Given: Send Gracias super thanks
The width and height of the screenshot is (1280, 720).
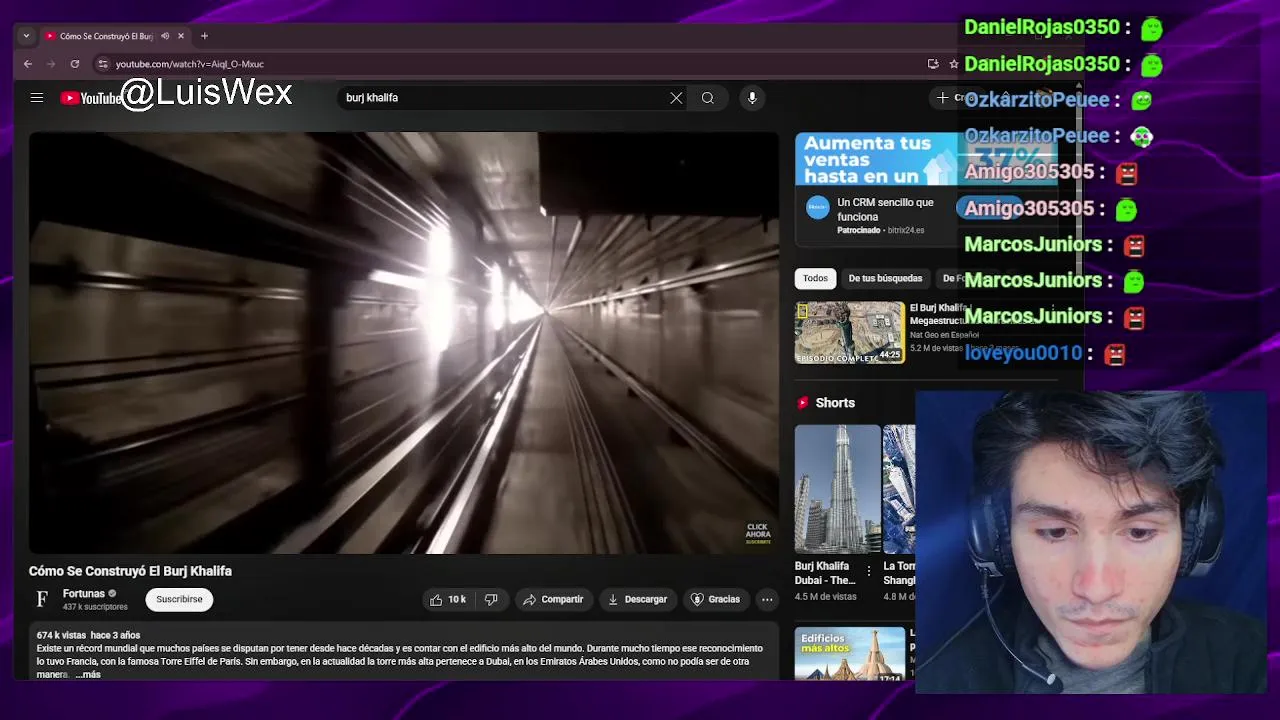Looking at the screenshot, I should [715, 599].
